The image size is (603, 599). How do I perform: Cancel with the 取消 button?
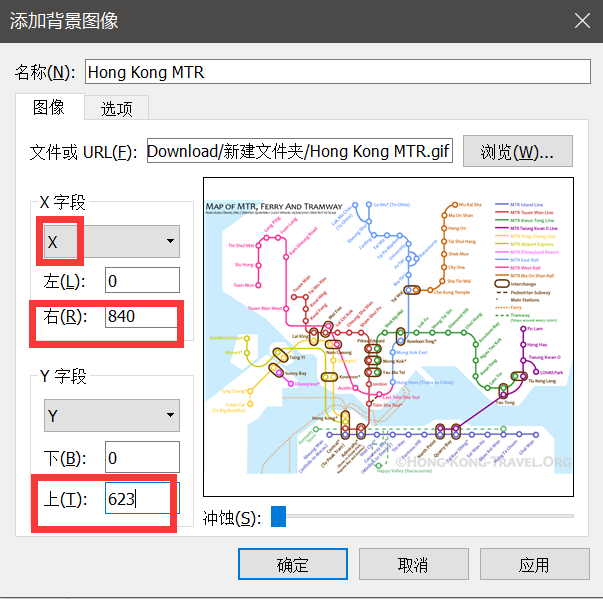(x=414, y=564)
